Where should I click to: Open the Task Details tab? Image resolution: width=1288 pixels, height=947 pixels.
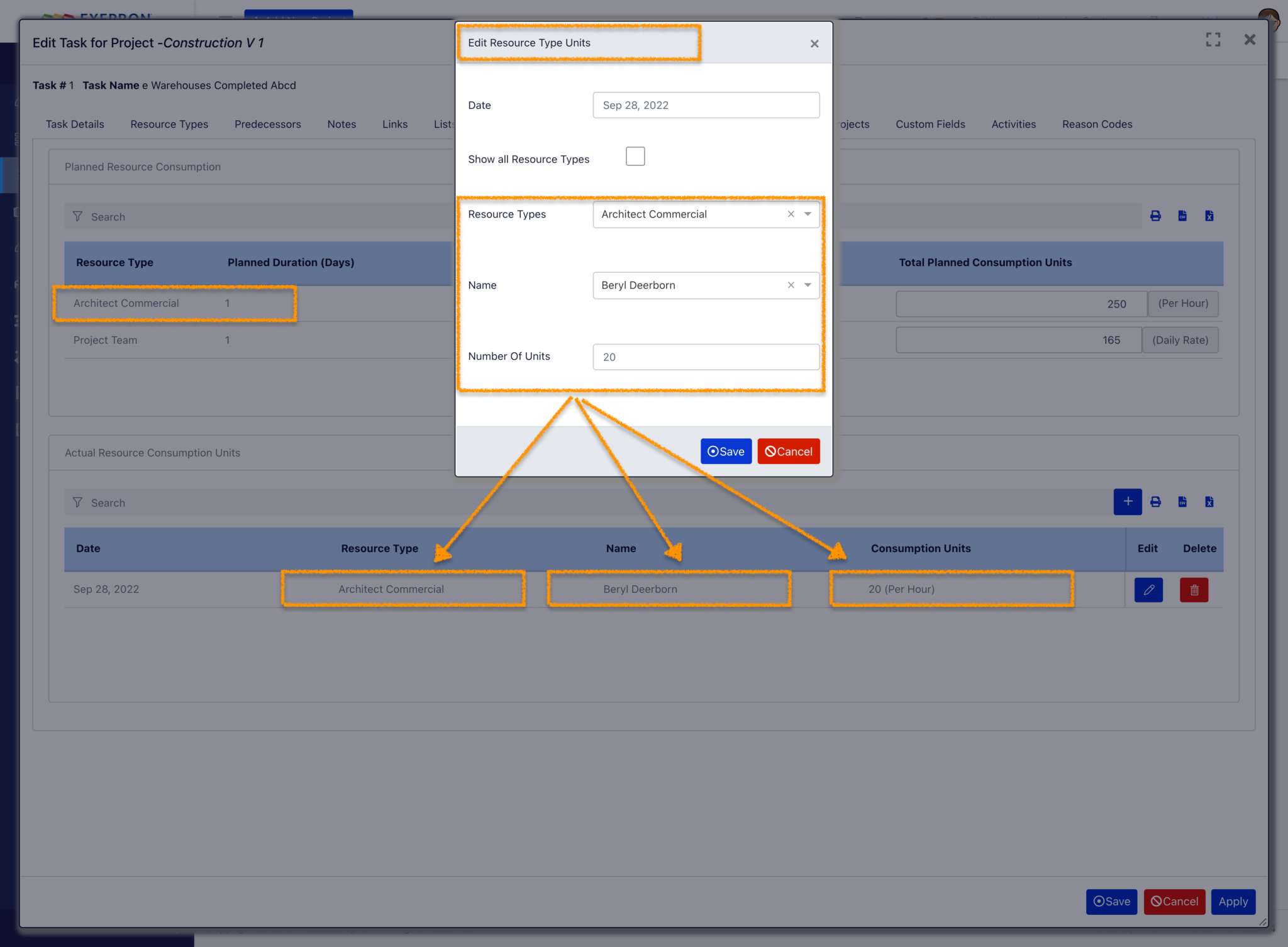pyautogui.click(x=75, y=125)
